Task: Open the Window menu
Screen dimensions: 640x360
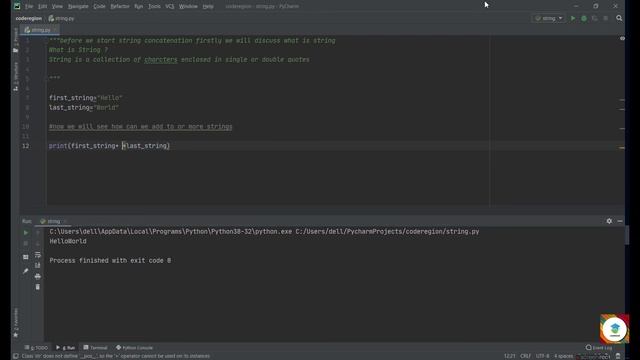Action: [x=188, y=6]
